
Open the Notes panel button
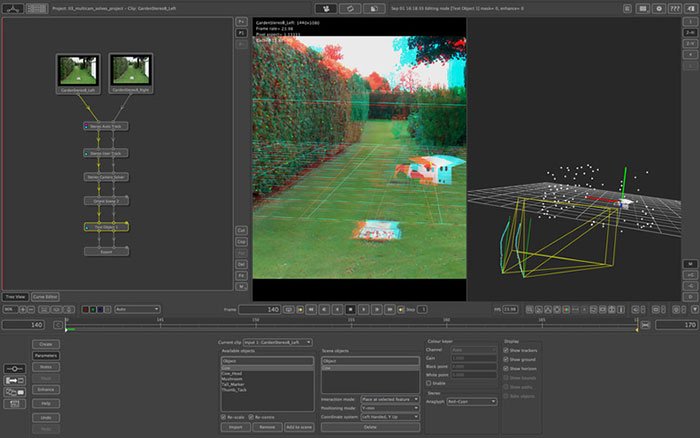(46, 367)
